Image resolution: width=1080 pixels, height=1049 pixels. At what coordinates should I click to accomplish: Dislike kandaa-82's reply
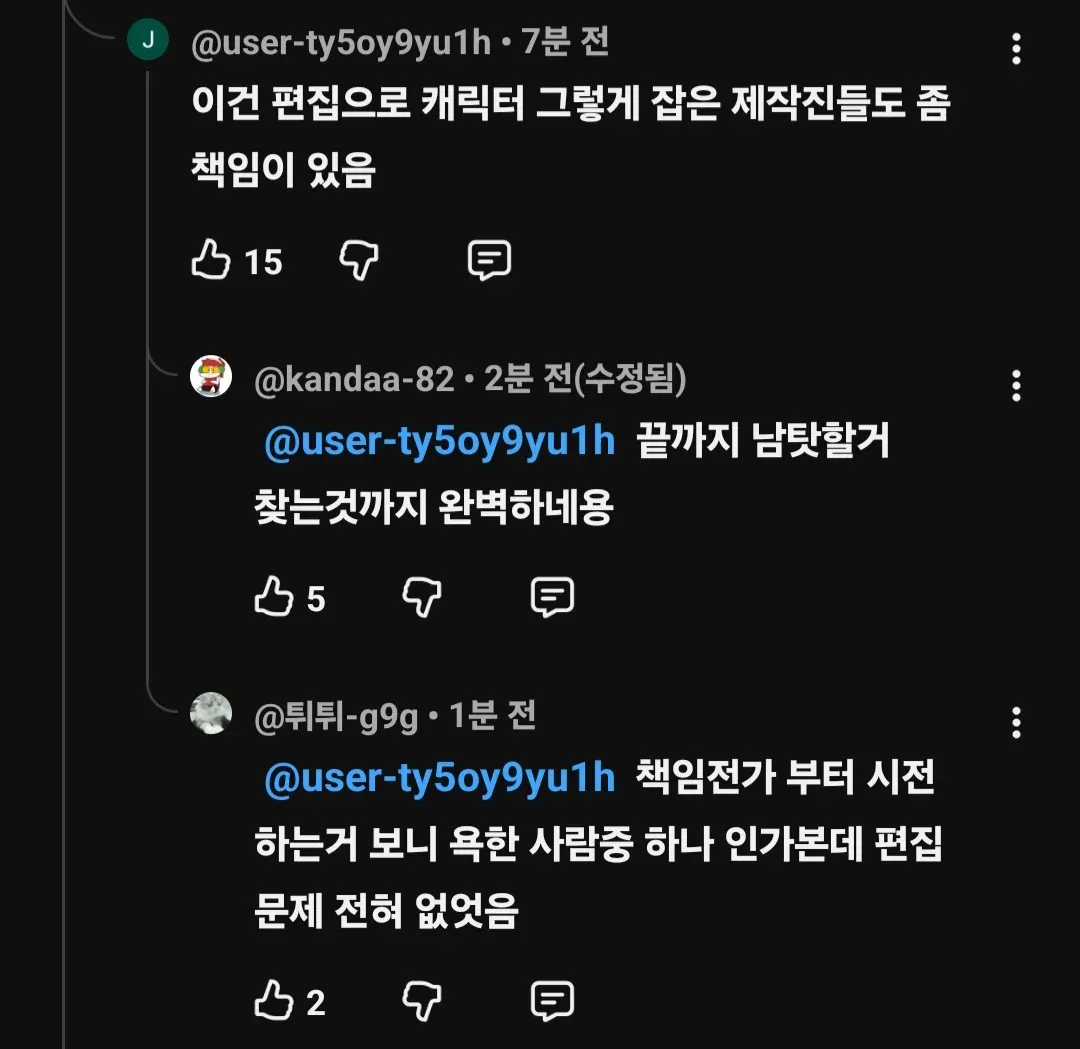pos(421,596)
